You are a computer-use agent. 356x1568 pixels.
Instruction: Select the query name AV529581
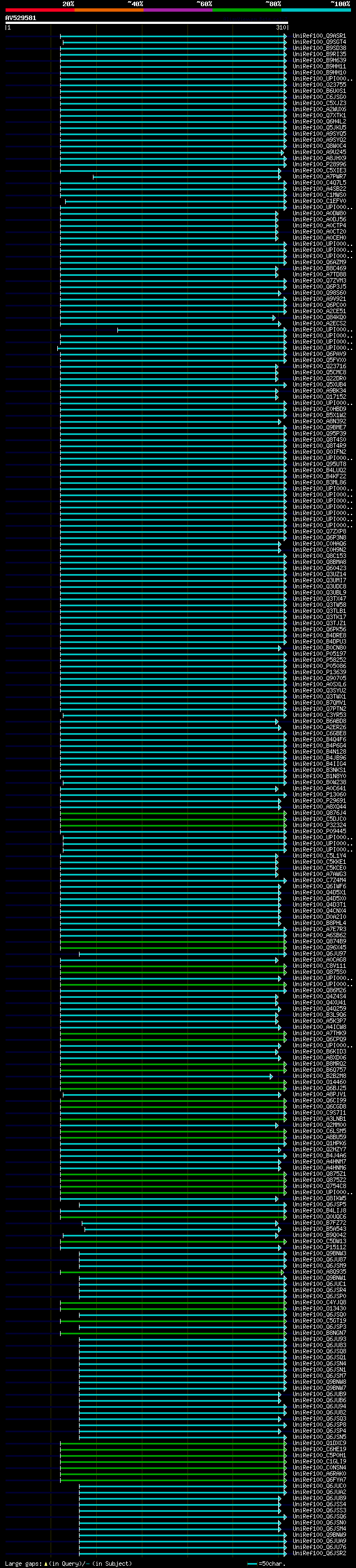21,18
